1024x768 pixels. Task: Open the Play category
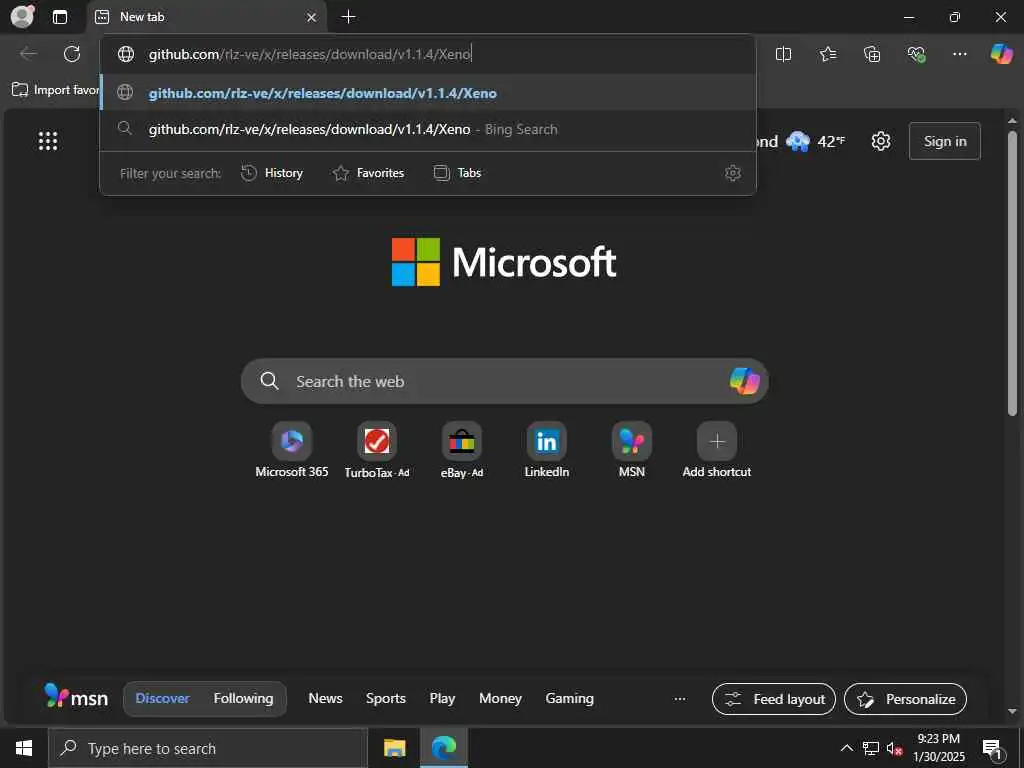point(442,699)
